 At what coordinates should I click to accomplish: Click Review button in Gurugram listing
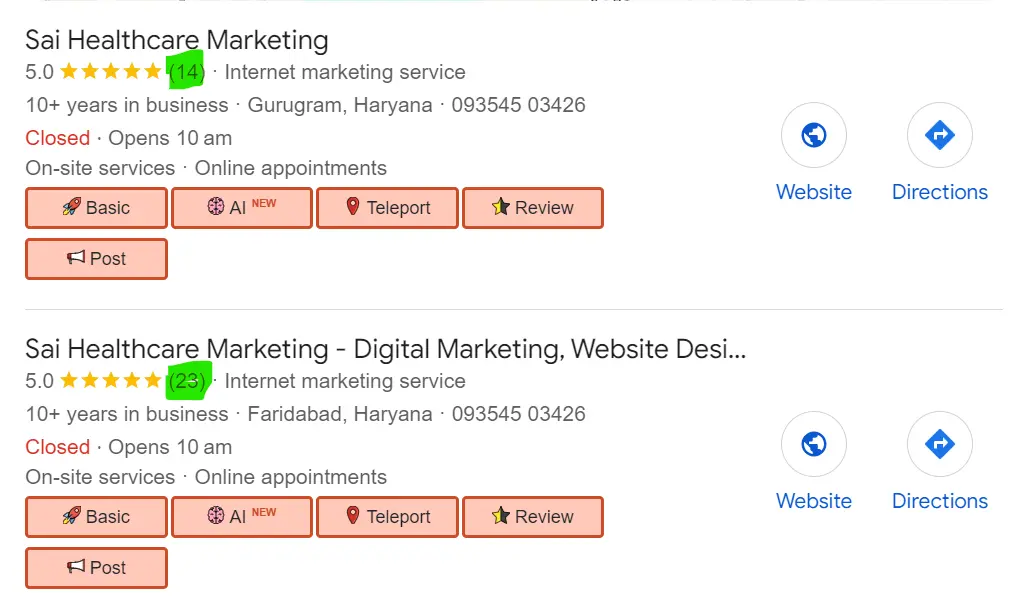coord(533,208)
